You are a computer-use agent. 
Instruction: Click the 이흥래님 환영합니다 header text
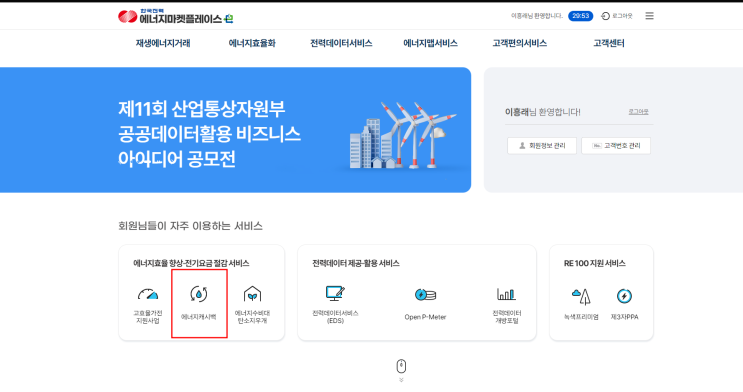click(x=536, y=16)
